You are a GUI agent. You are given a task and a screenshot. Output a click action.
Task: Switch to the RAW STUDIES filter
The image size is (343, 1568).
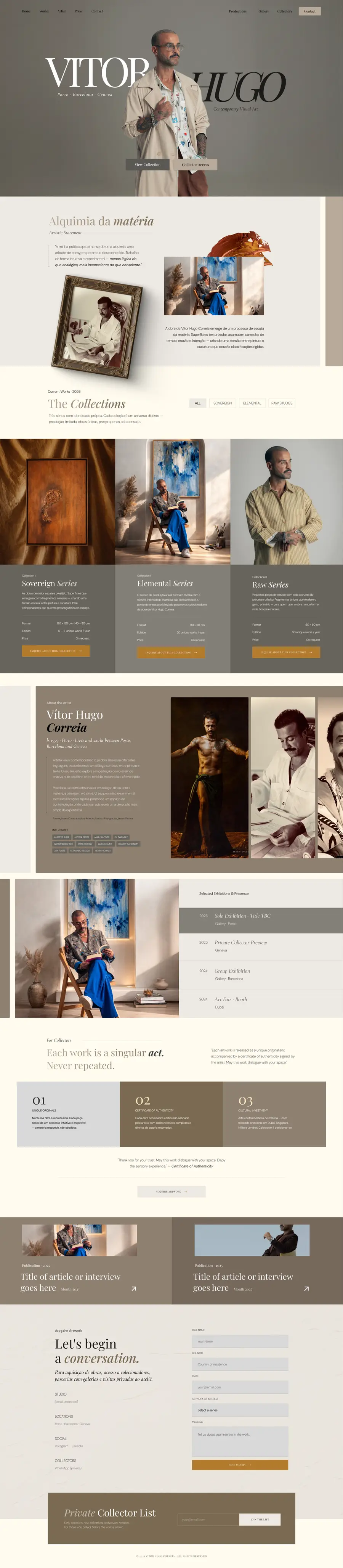click(x=282, y=403)
